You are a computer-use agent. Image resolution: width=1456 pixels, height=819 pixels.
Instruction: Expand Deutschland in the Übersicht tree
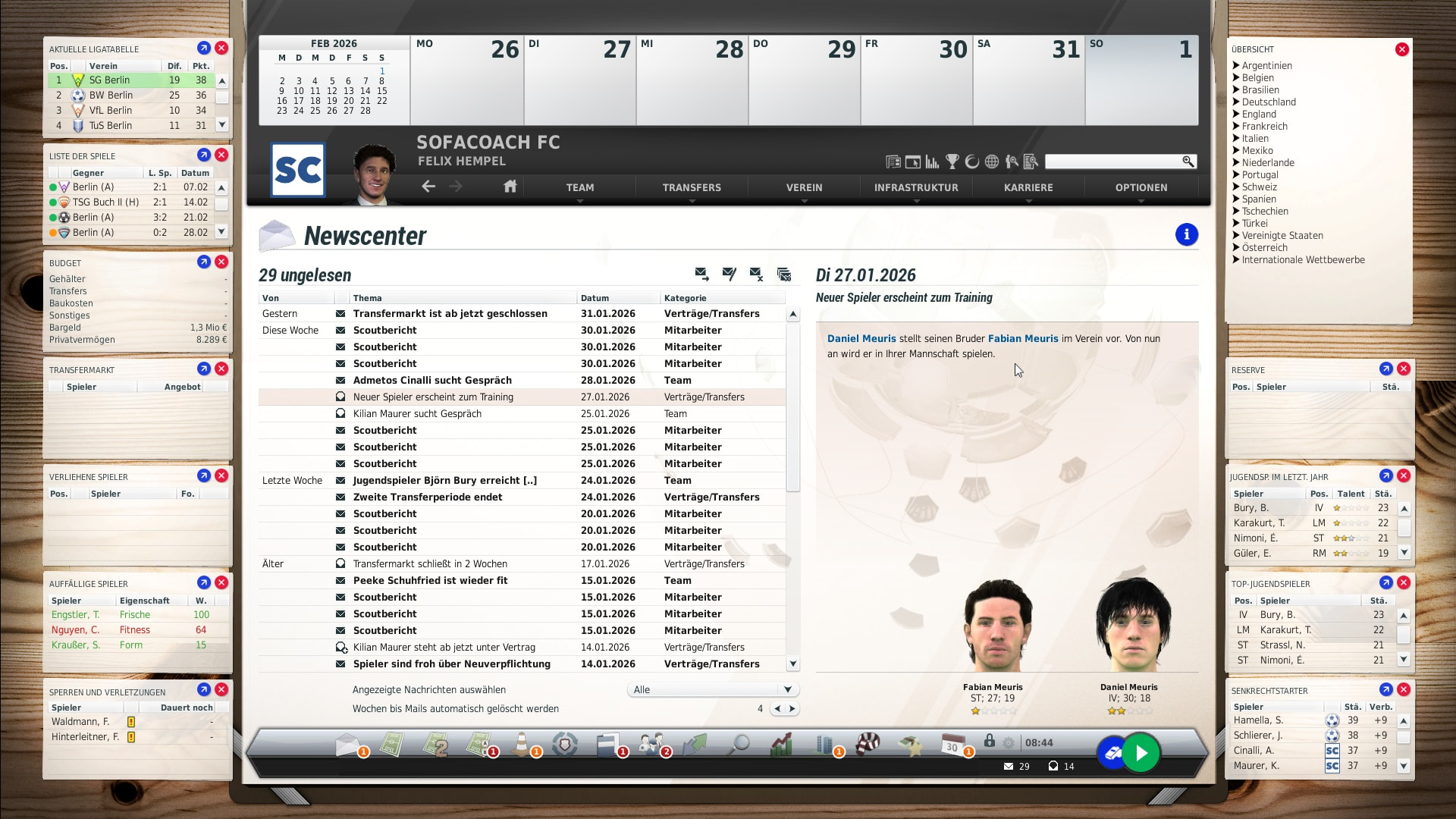(x=1236, y=102)
